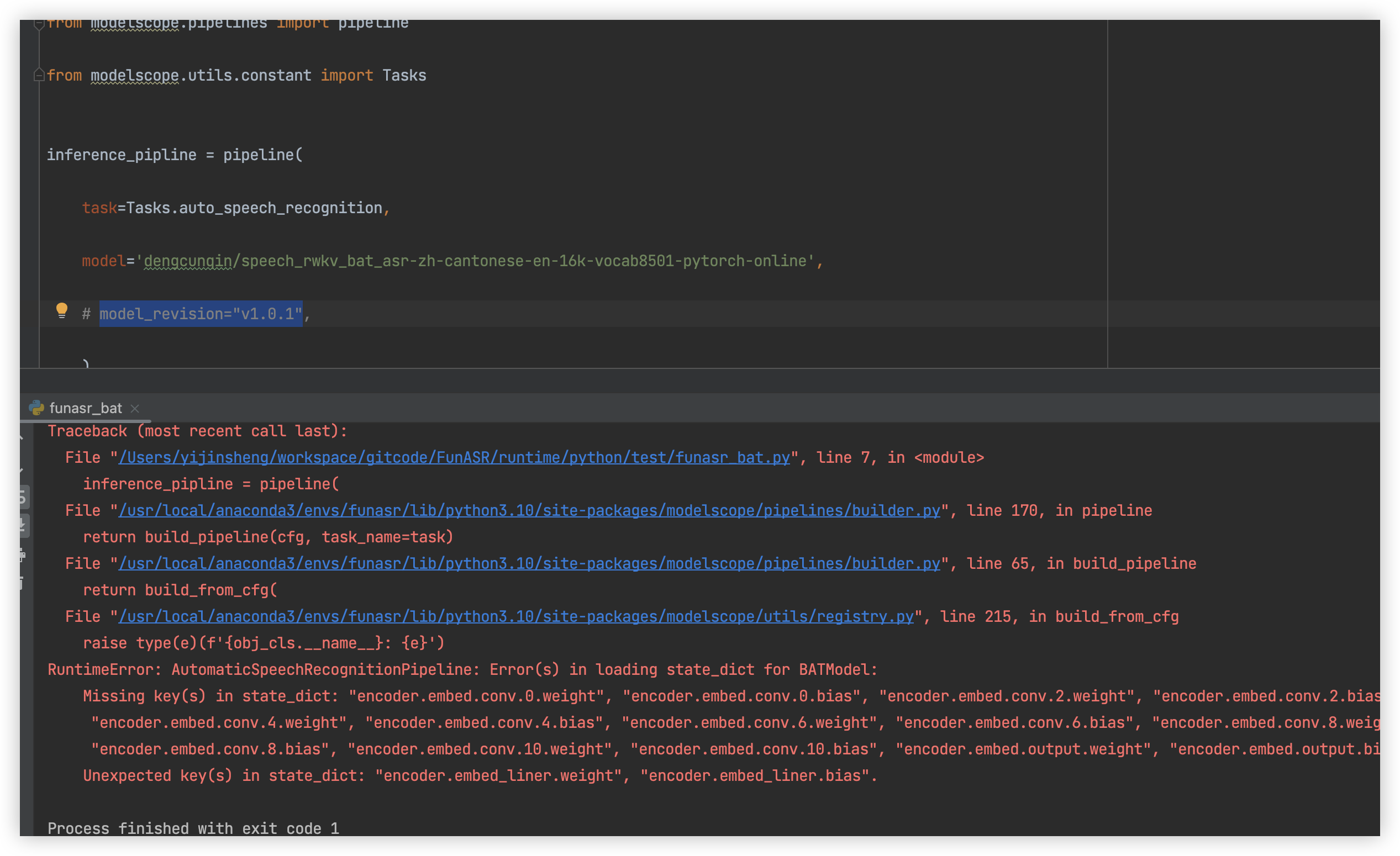1400x856 pixels.
Task: Click the 'raise type(e)' console line
Action: (x=264, y=643)
